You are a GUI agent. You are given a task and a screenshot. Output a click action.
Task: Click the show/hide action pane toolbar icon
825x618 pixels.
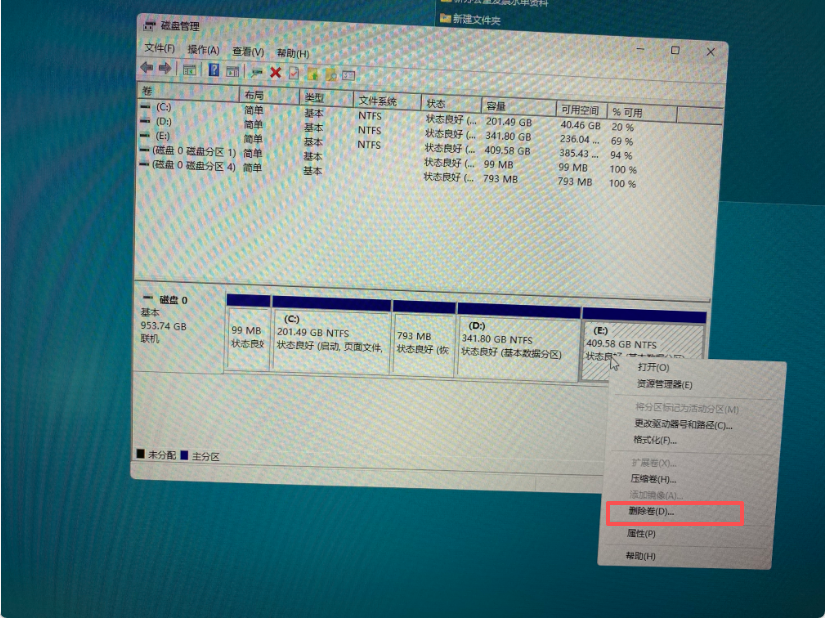[x=233, y=70]
